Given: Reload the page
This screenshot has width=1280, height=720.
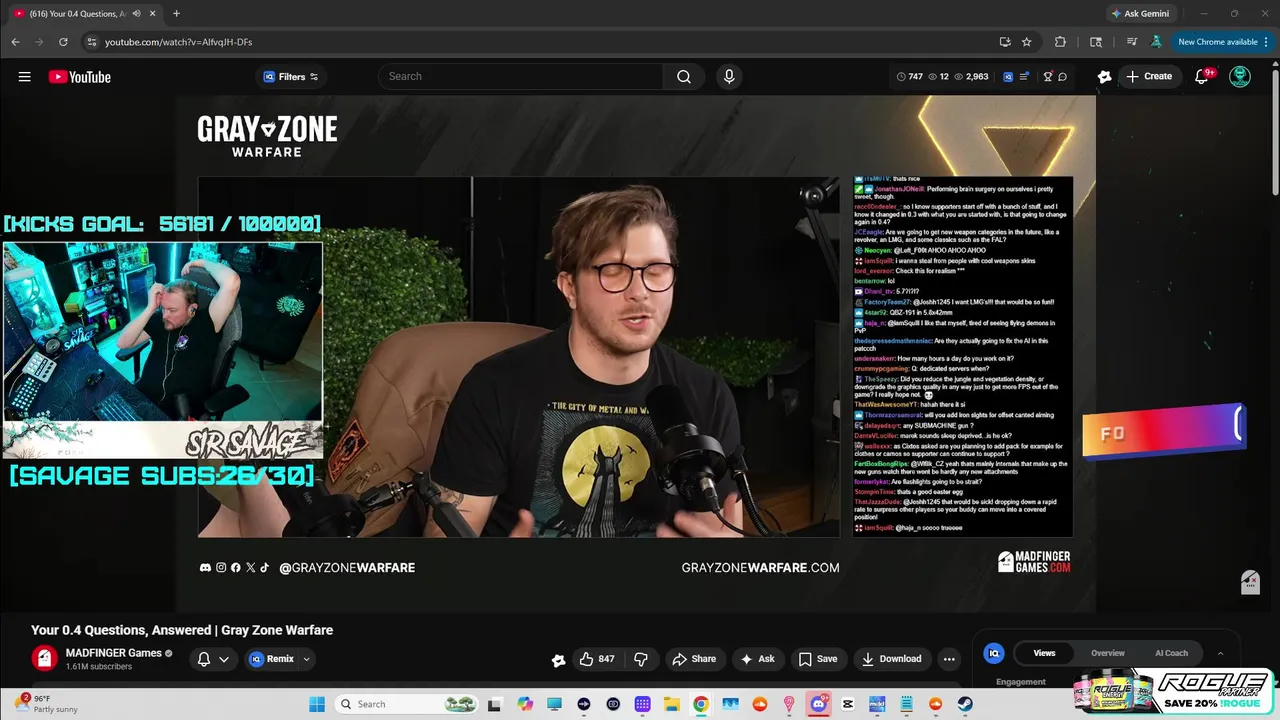Looking at the screenshot, I should coord(63,42).
